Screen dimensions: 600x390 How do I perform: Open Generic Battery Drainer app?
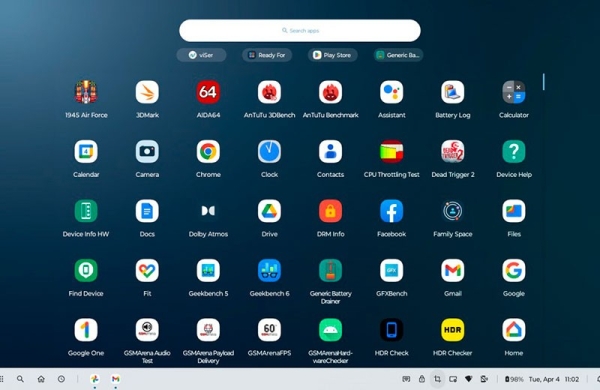coord(331,271)
